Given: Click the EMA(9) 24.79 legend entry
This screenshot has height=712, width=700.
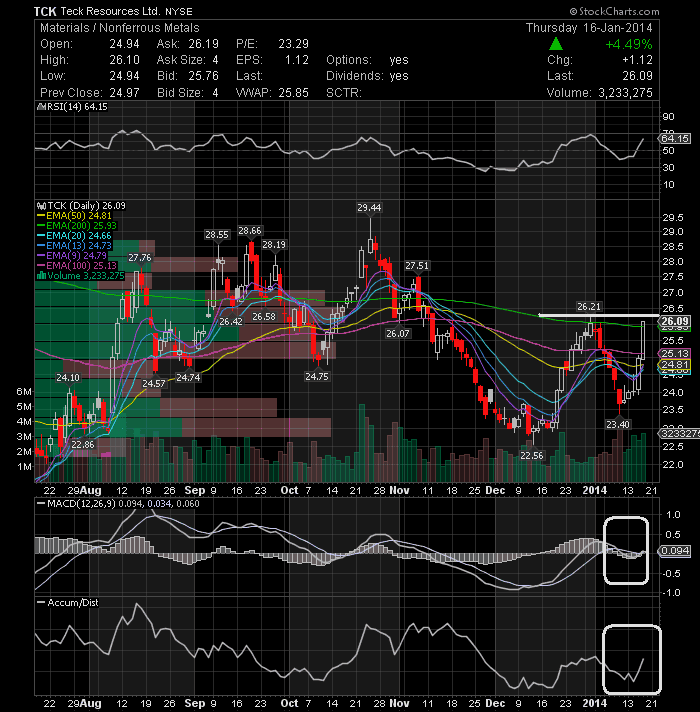Looking at the screenshot, I should (x=72, y=256).
